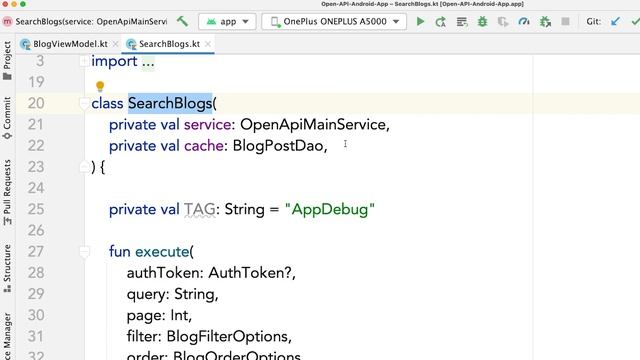Click the collapsed import ellipsis
Image resolution: width=640 pixels, height=360 pixels.
(148, 62)
